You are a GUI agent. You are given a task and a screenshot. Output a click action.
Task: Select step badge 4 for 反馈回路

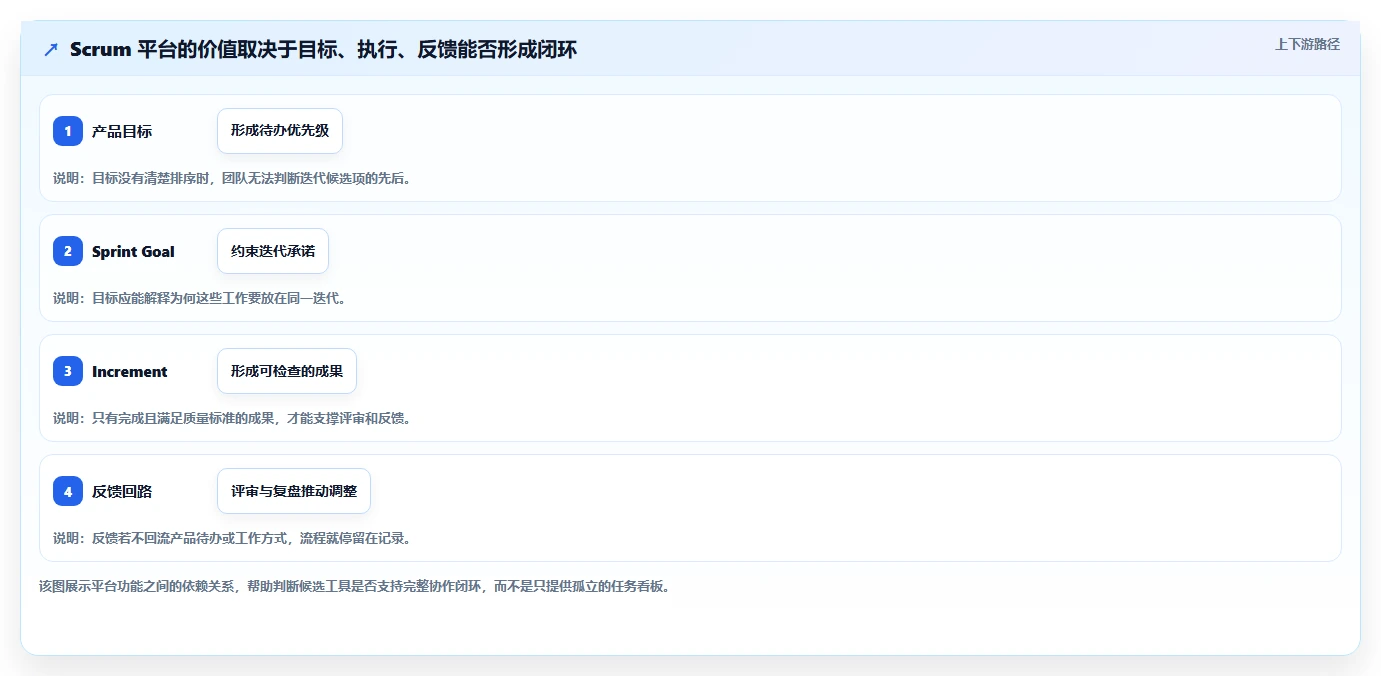tap(68, 491)
